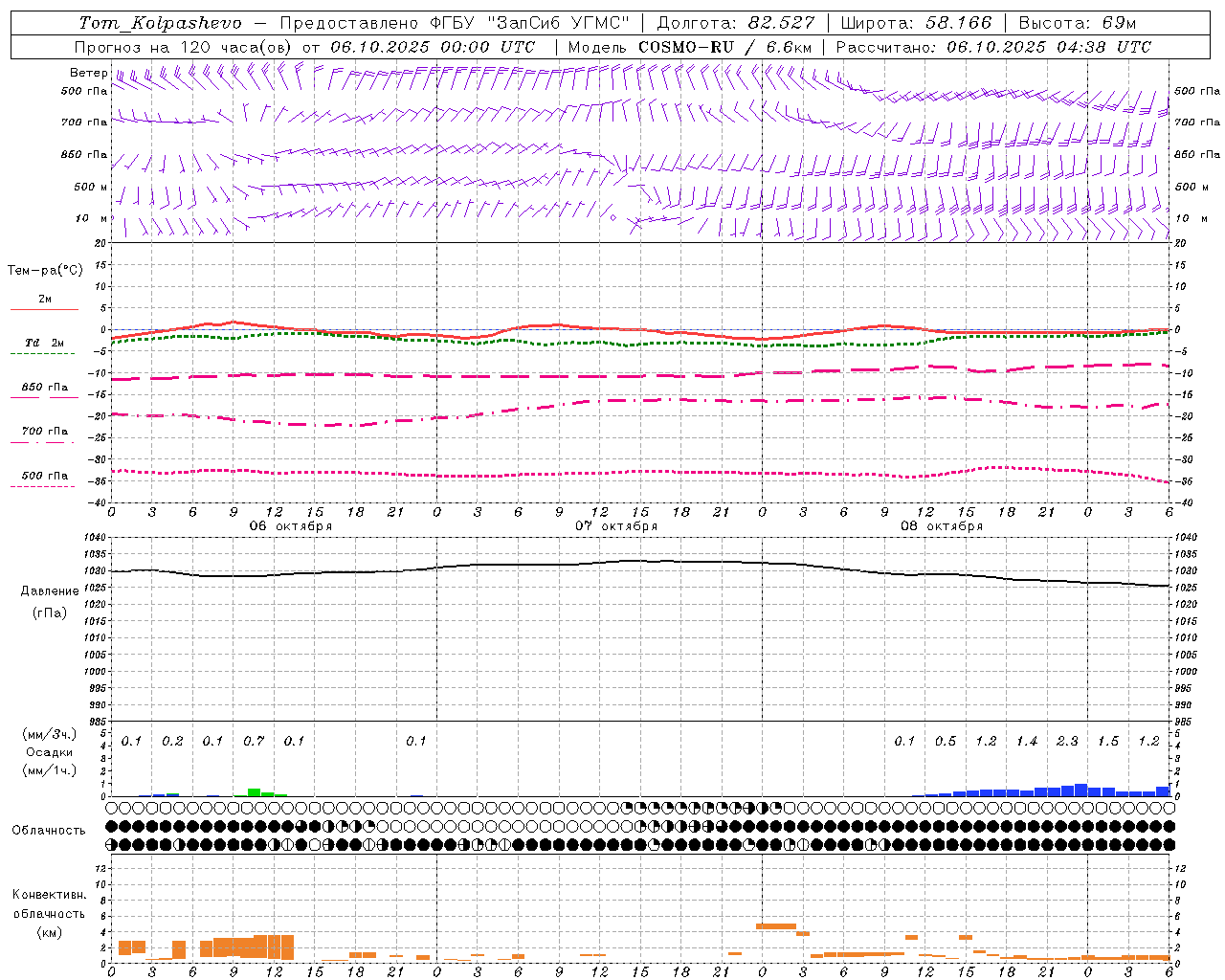Click the dotted 500 гПа temperature legend line
Screen dimensions: 1225x980
tap(42, 487)
